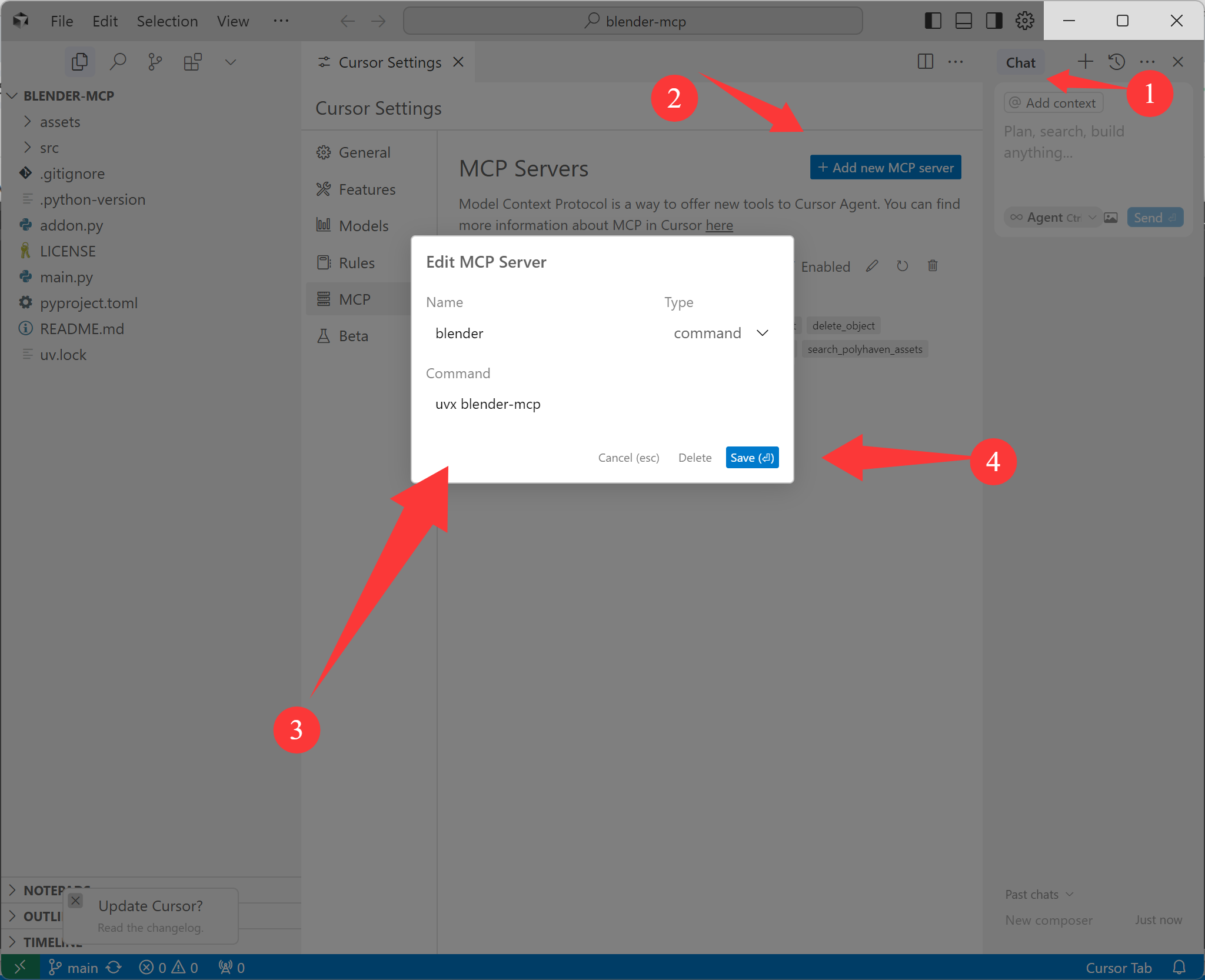1205x980 pixels.
Task: Click the Command input field to edit
Action: [600, 404]
